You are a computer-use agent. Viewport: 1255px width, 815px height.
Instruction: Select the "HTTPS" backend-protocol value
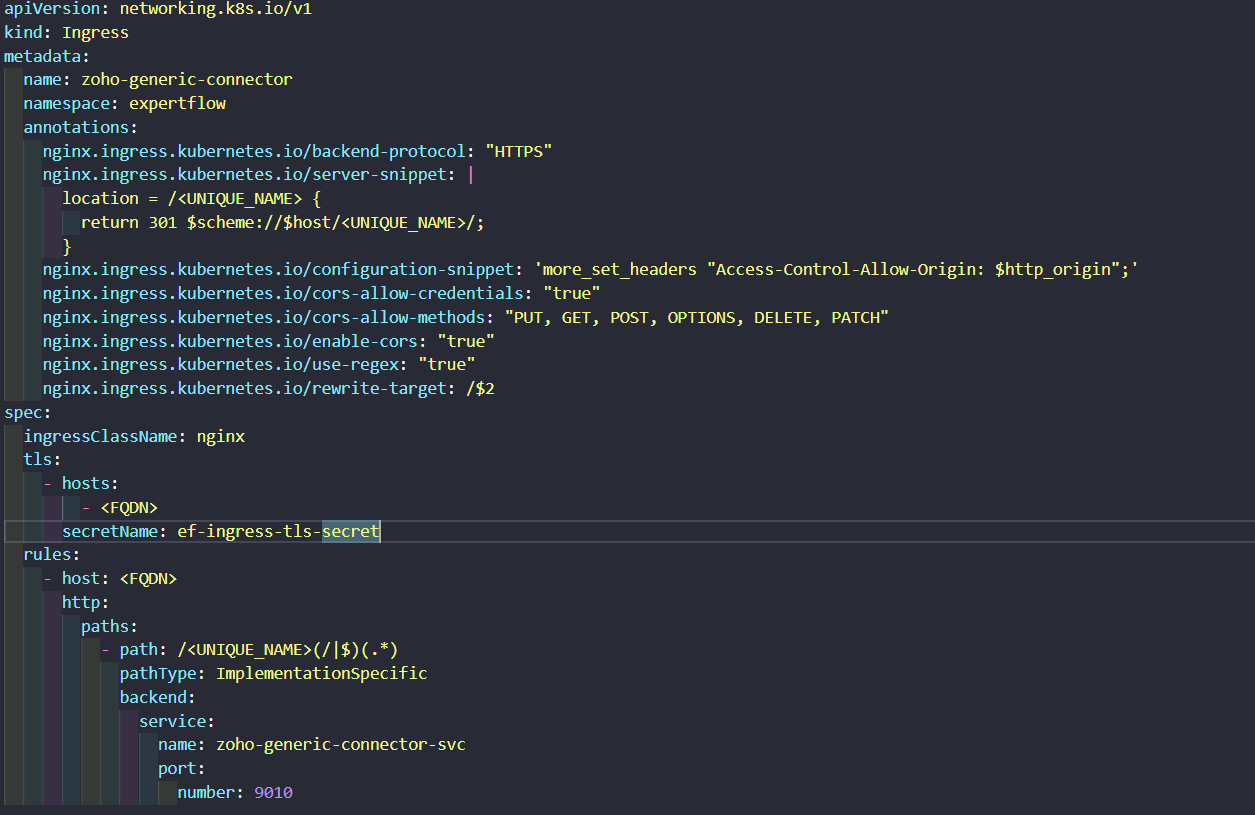pyautogui.click(x=519, y=151)
